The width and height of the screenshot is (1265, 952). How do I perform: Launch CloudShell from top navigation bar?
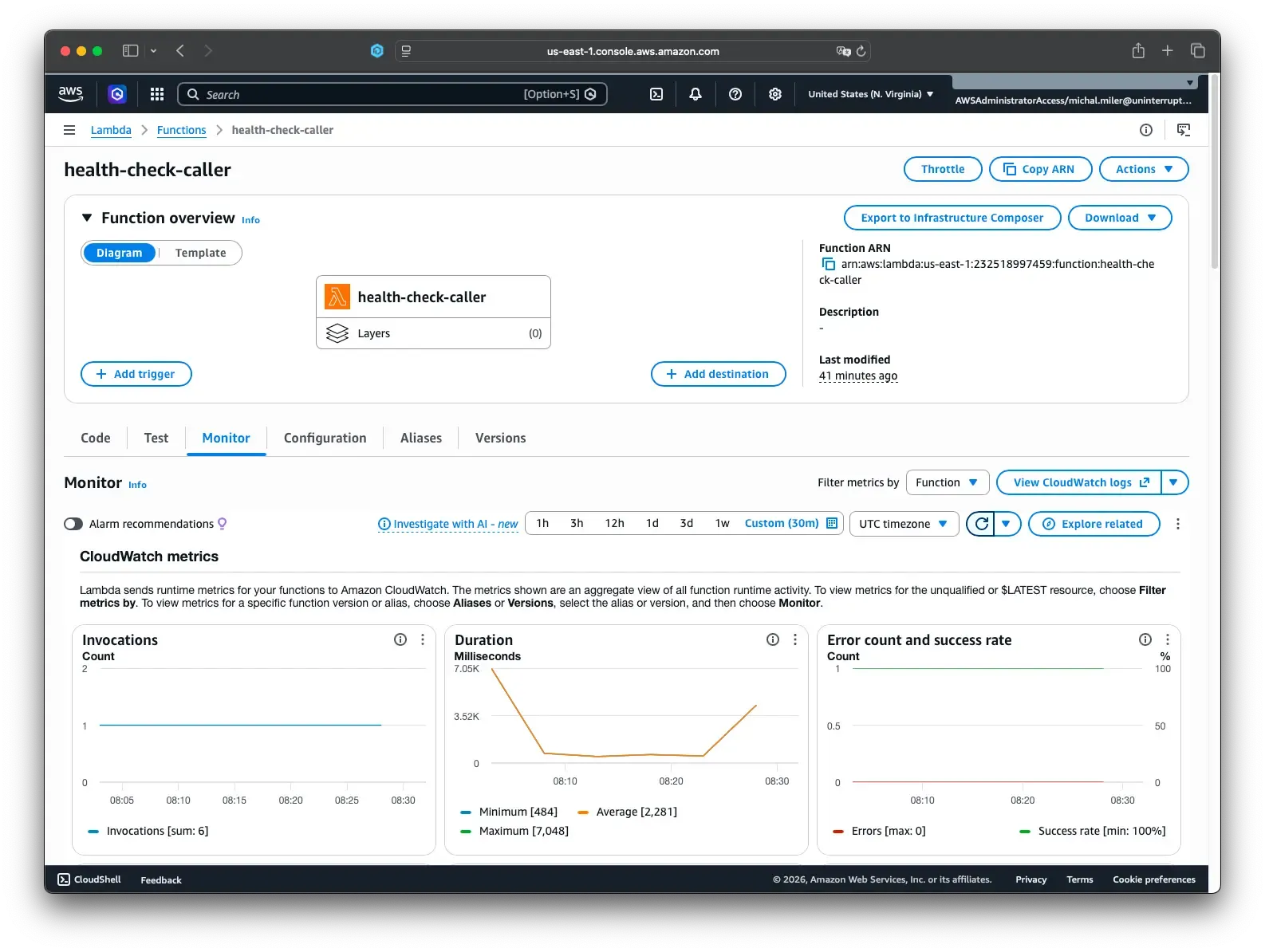pyautogui.click(x=656, y=94)
